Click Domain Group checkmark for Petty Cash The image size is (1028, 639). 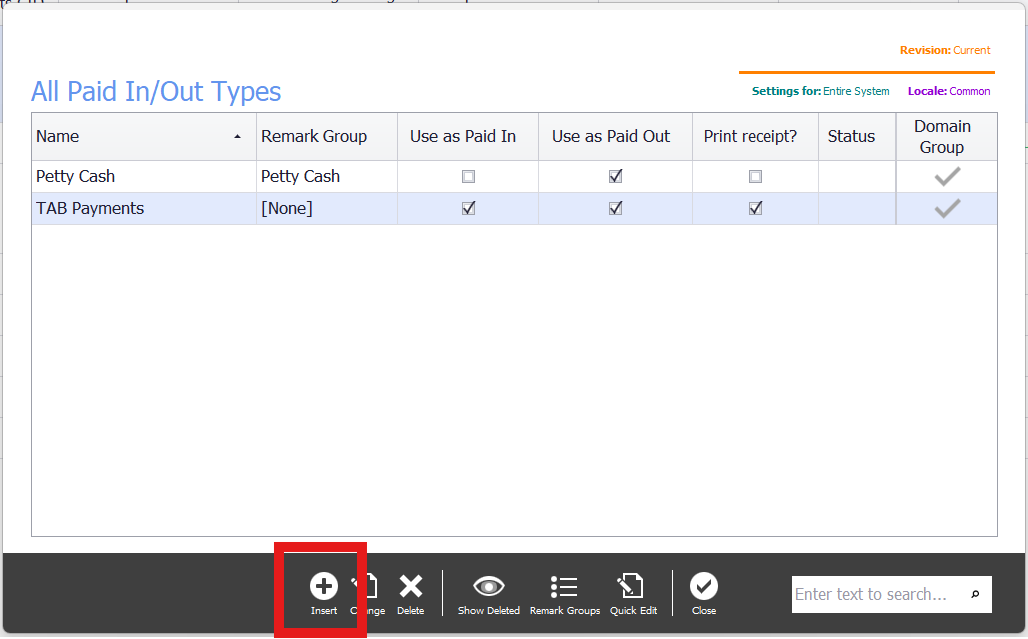point(947,176)
